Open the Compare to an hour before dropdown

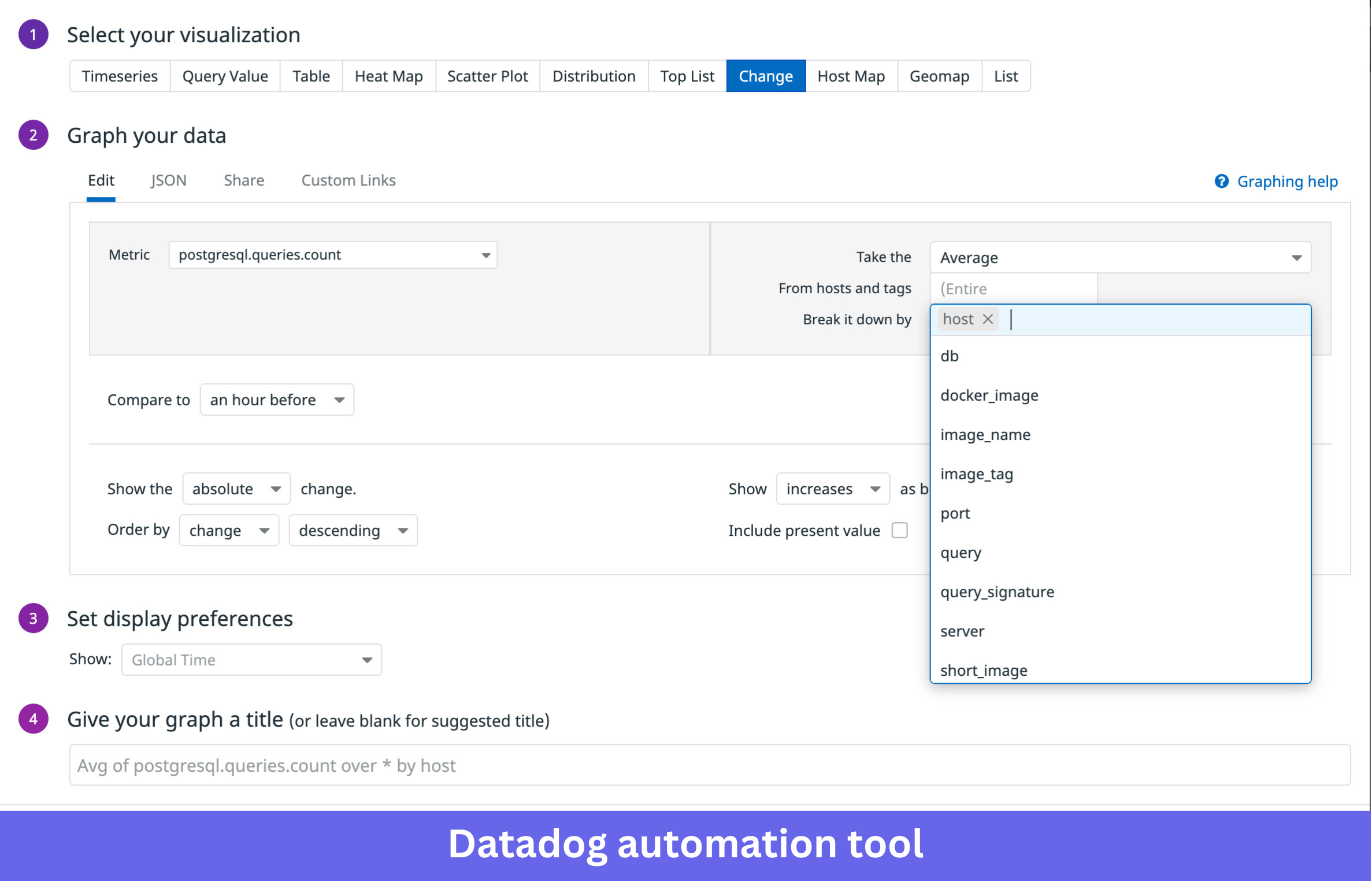coord(277,399)
